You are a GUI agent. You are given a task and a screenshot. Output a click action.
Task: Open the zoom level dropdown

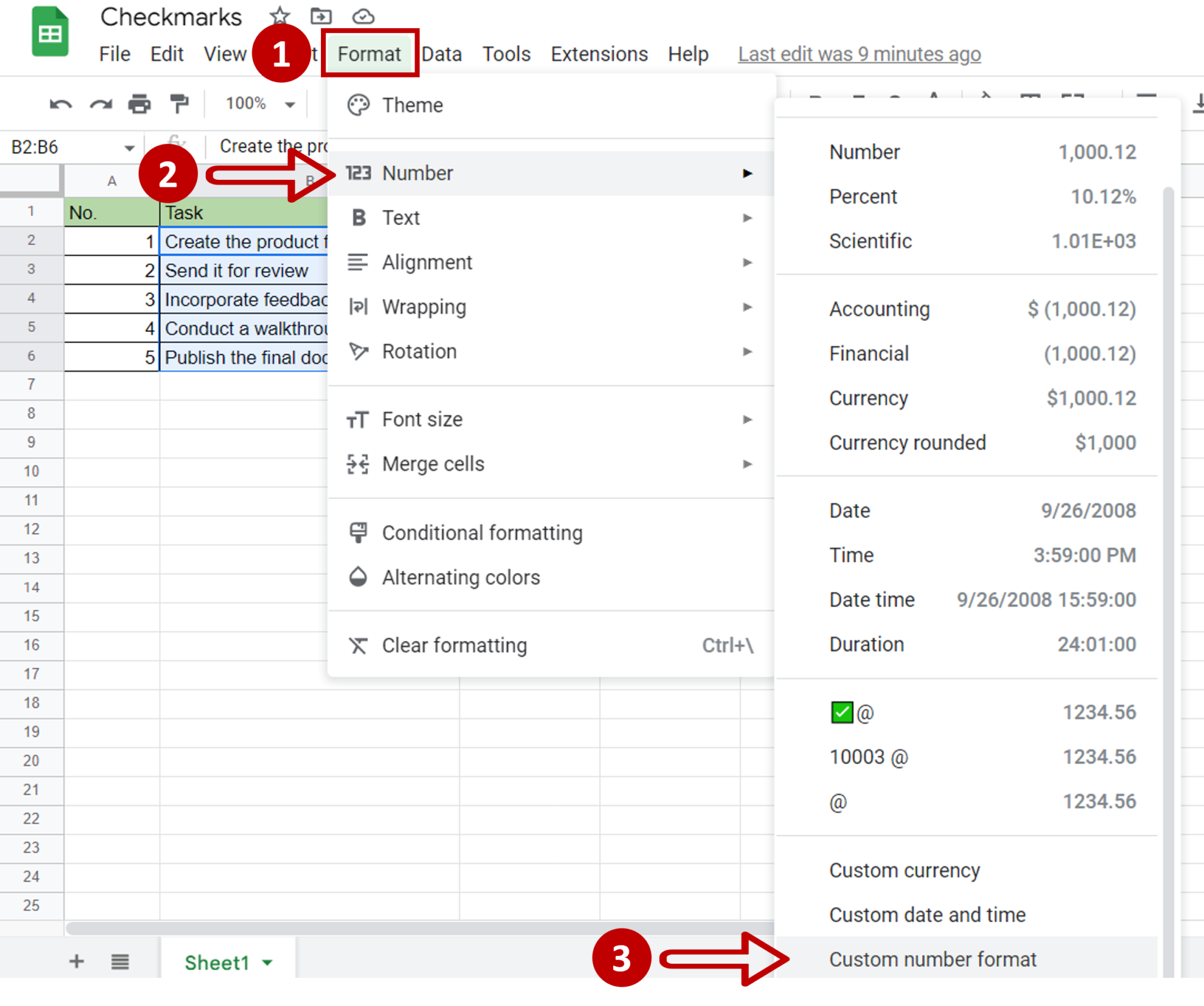tap(260, 104)
